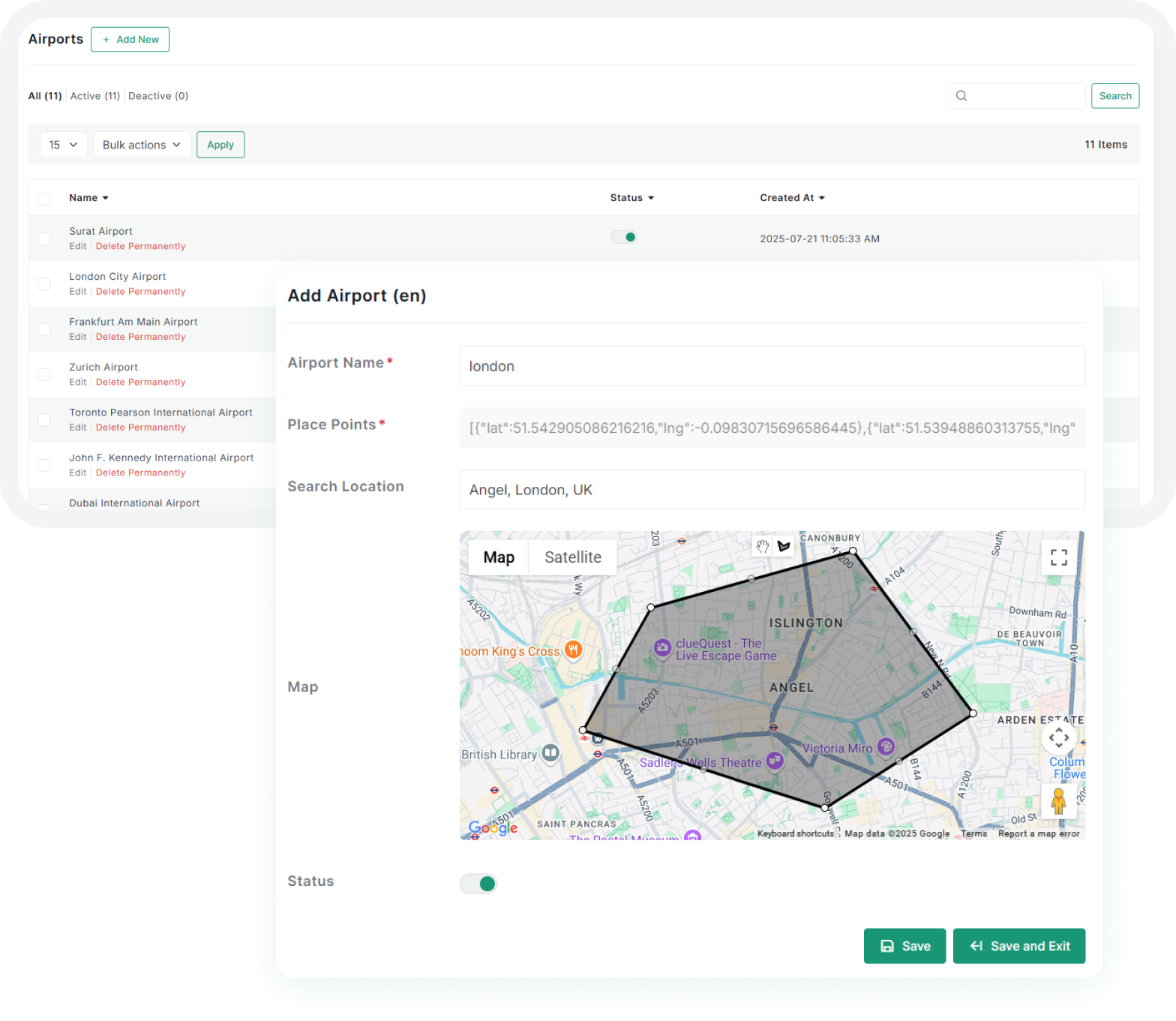Click the Sadler's Wells Theatre marker icon
This screenshot has width=1176, height=1021.
tap(774, 761)
